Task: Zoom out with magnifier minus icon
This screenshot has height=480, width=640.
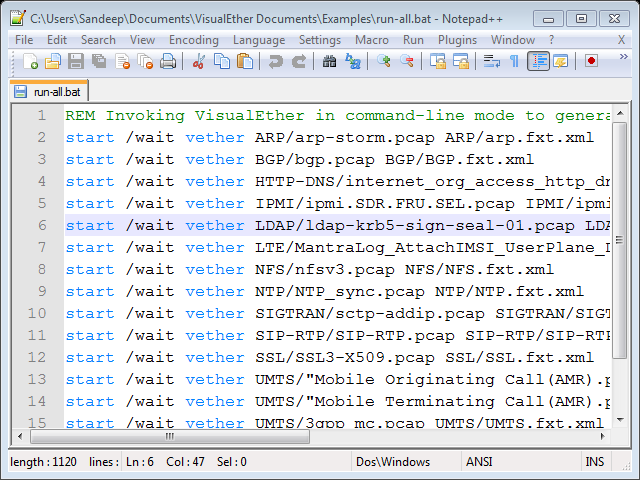Action: (407, 61)
